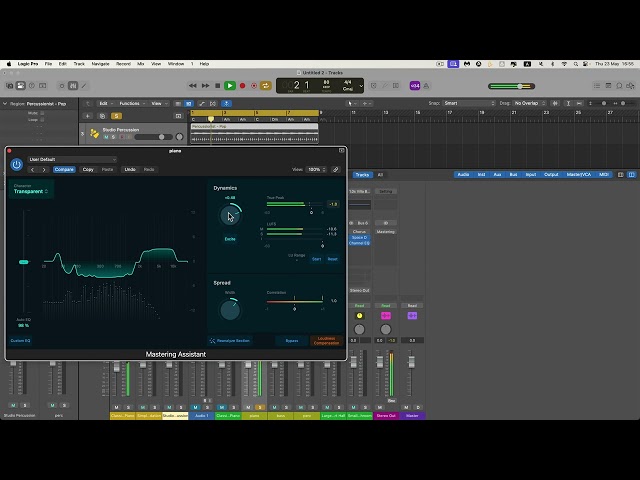Viewport: 640px width, 480px height.
Task: Open the Edit menu in Tracks area
Action: [x=106, y=104]
